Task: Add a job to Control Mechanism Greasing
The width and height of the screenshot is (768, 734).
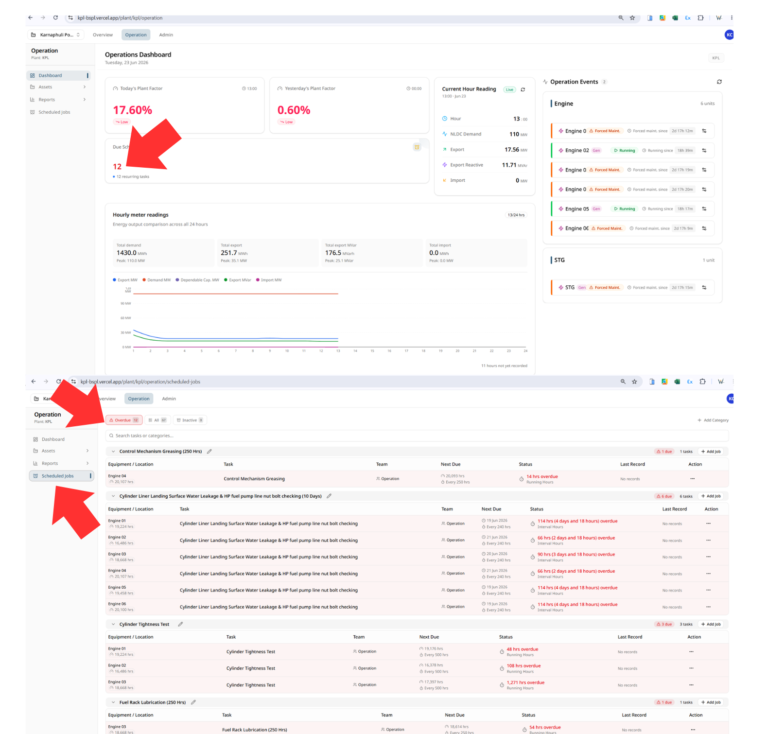Action: pos(712,451)
